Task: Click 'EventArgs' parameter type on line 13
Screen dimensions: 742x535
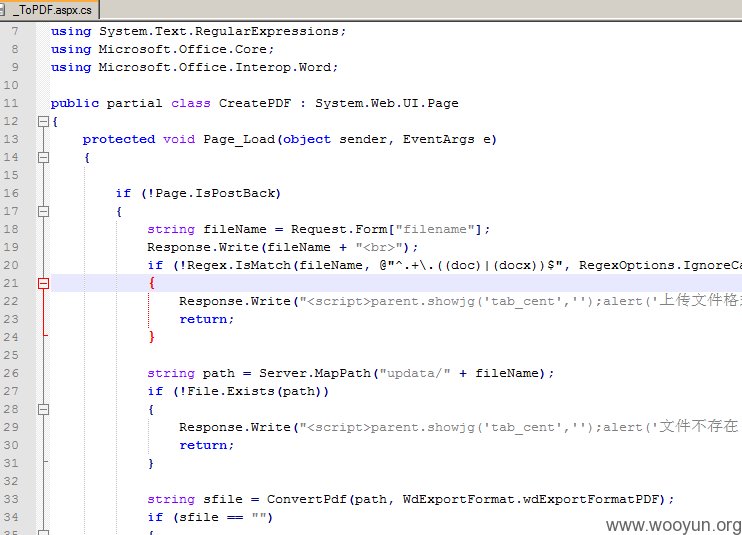Action: 438,140
